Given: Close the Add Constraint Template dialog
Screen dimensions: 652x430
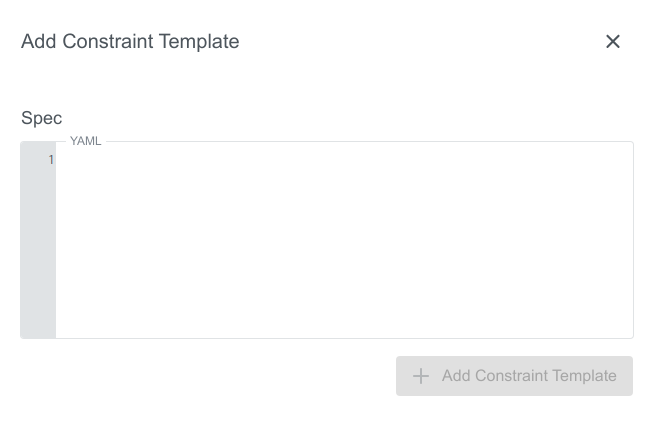Looking at the screenshot, I should click(x=613, y=41).
